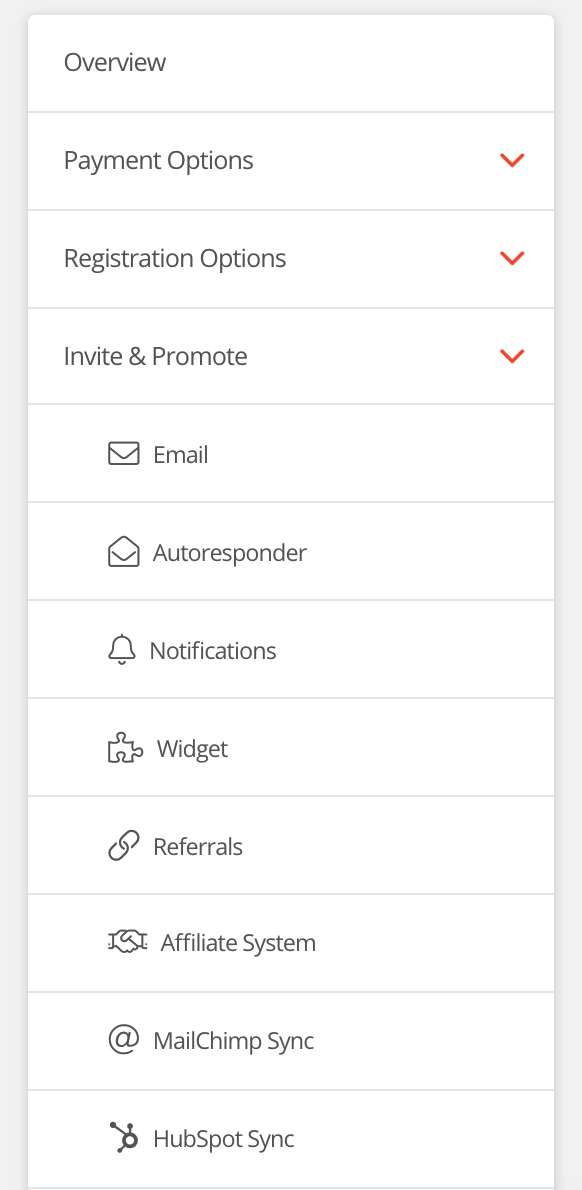Click the Email envelope icon
Screen dimensions: 582x1190
124,454
